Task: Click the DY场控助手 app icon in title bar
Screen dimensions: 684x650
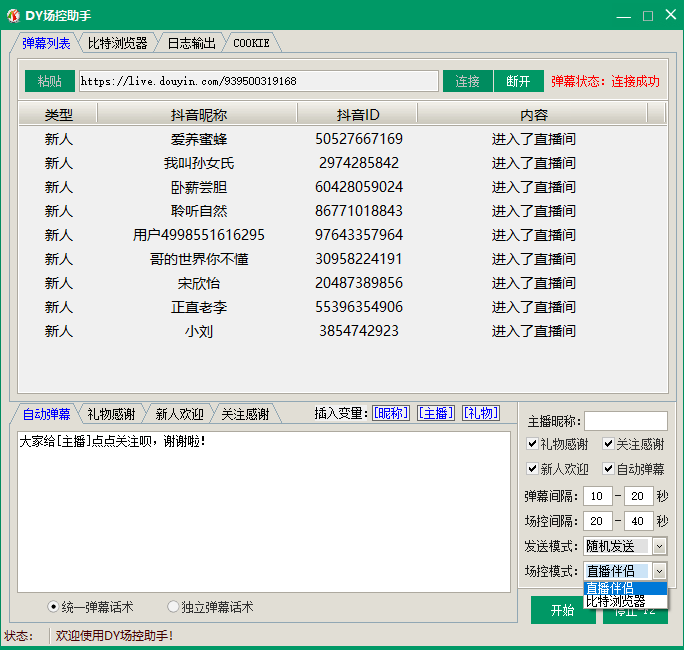Action: (x=13, y=16)
